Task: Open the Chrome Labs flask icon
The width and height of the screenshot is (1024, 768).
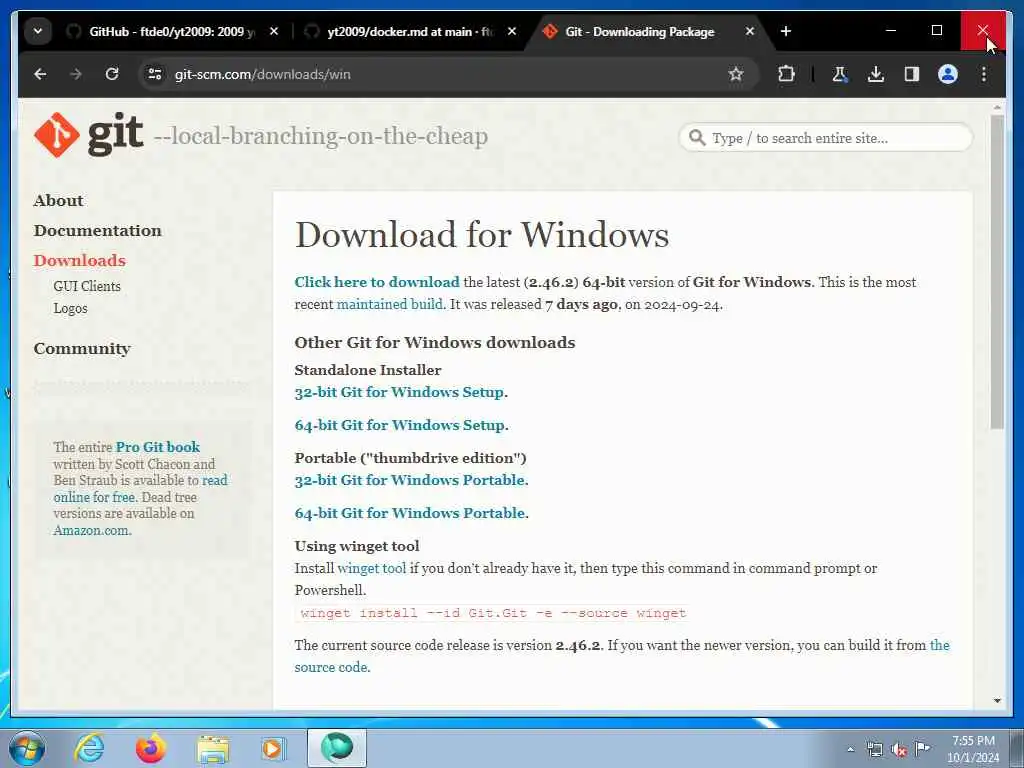Action: [839, 74]
